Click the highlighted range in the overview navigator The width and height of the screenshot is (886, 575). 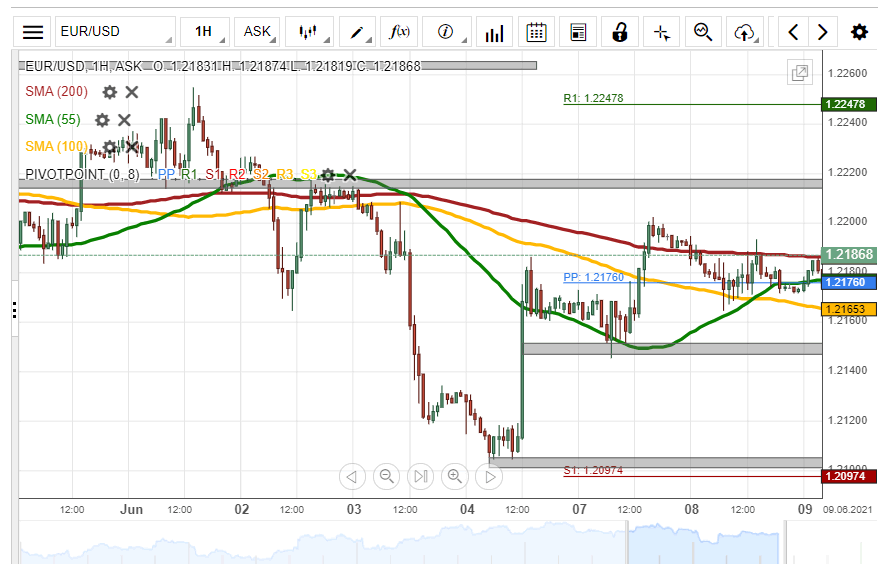click(x=704, y=542)
